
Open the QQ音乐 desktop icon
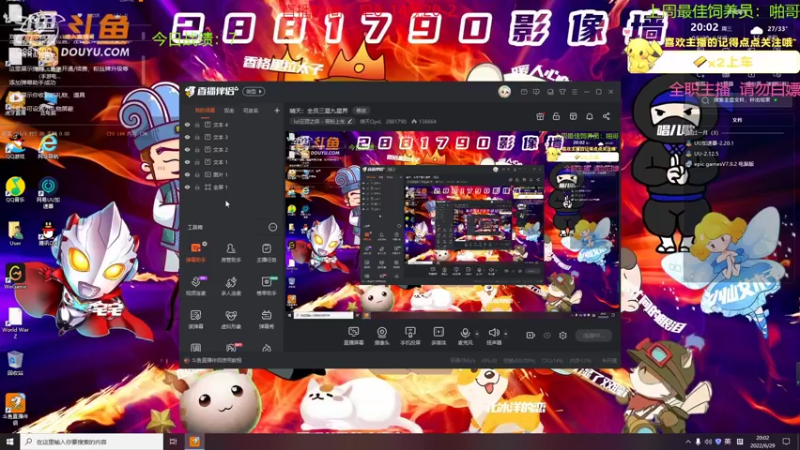point(15,190)
